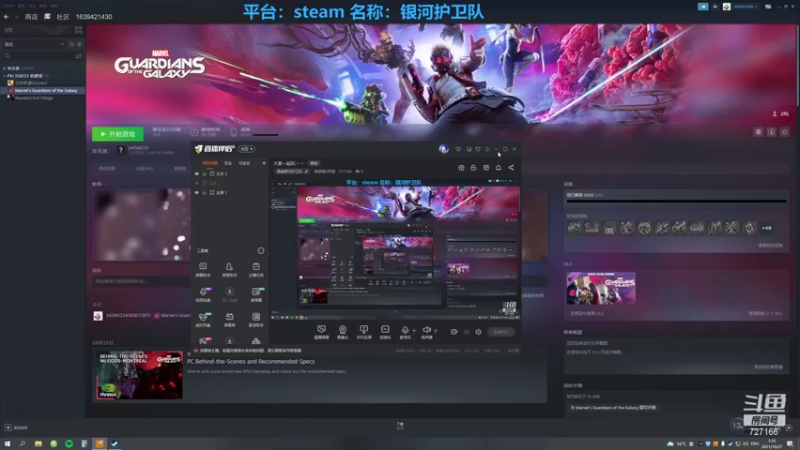Open the user avatar in streaming app title bar
Viewport: 800px width, 450px height.
[443, 149]
